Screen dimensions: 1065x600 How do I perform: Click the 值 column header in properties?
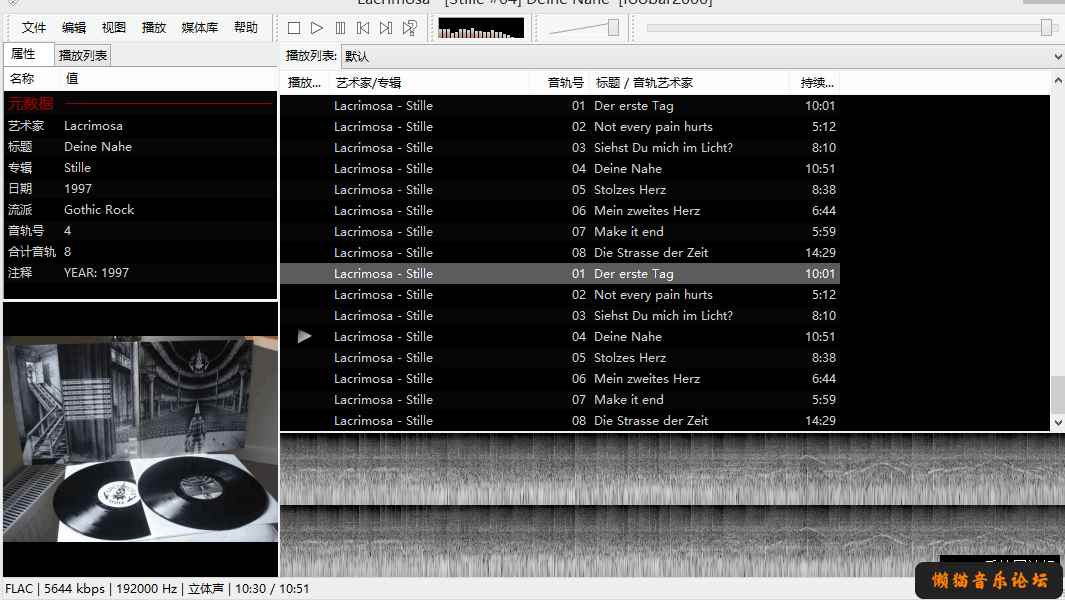[168, 79]
